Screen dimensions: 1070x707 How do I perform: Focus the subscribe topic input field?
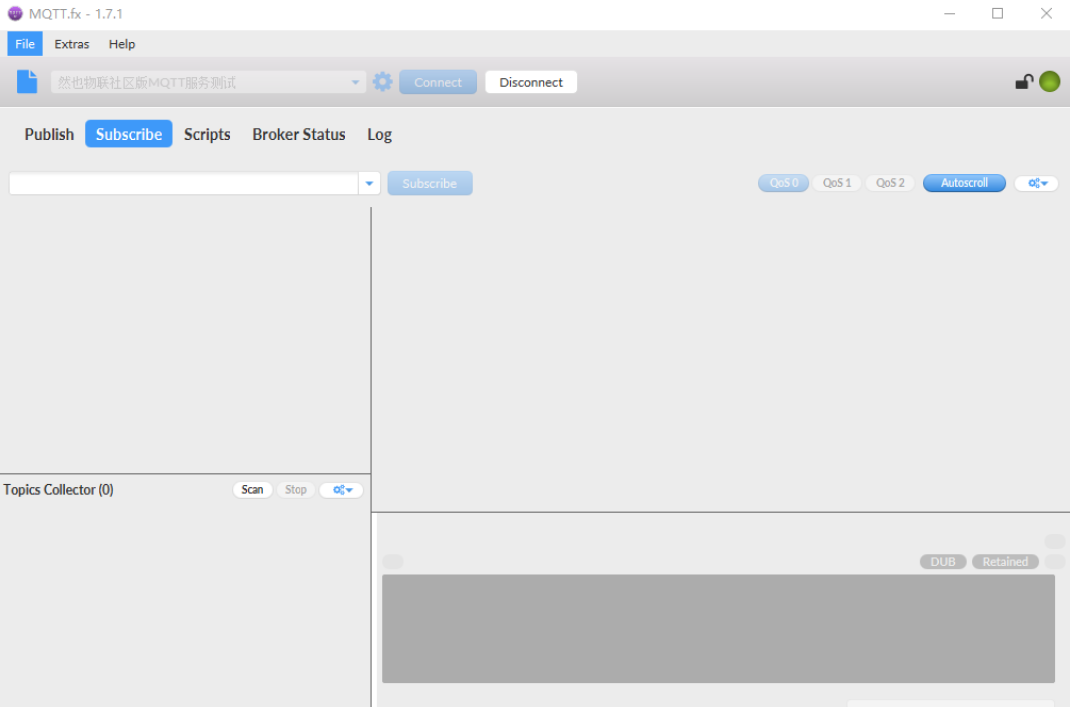(x=184, y=184)
